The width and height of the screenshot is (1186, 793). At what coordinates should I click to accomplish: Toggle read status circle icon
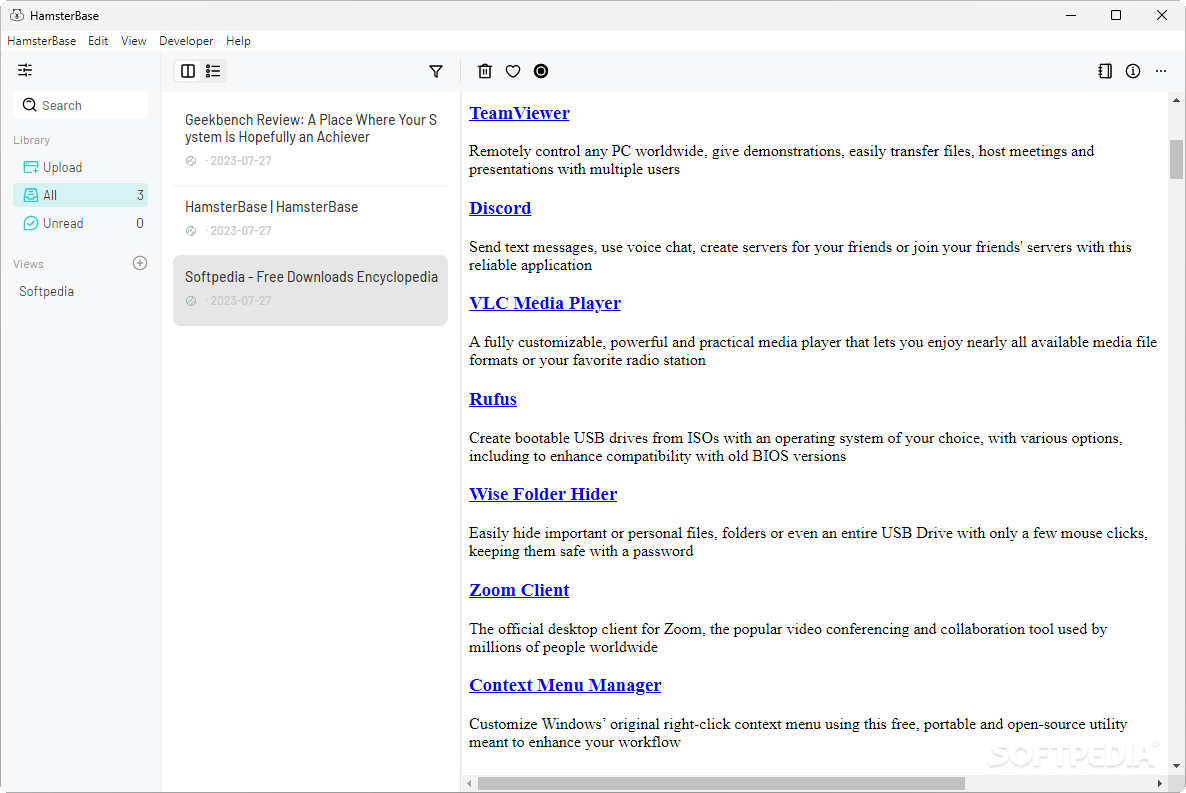(x=541, y=71)
